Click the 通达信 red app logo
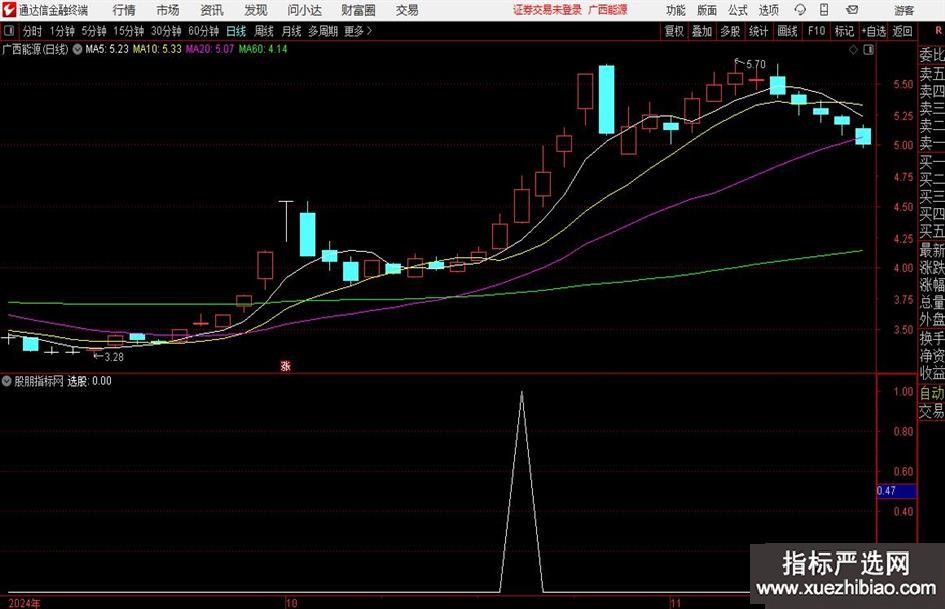Viewport: 945px width, 609px height. pyautogui.click(x=9, y=10)
